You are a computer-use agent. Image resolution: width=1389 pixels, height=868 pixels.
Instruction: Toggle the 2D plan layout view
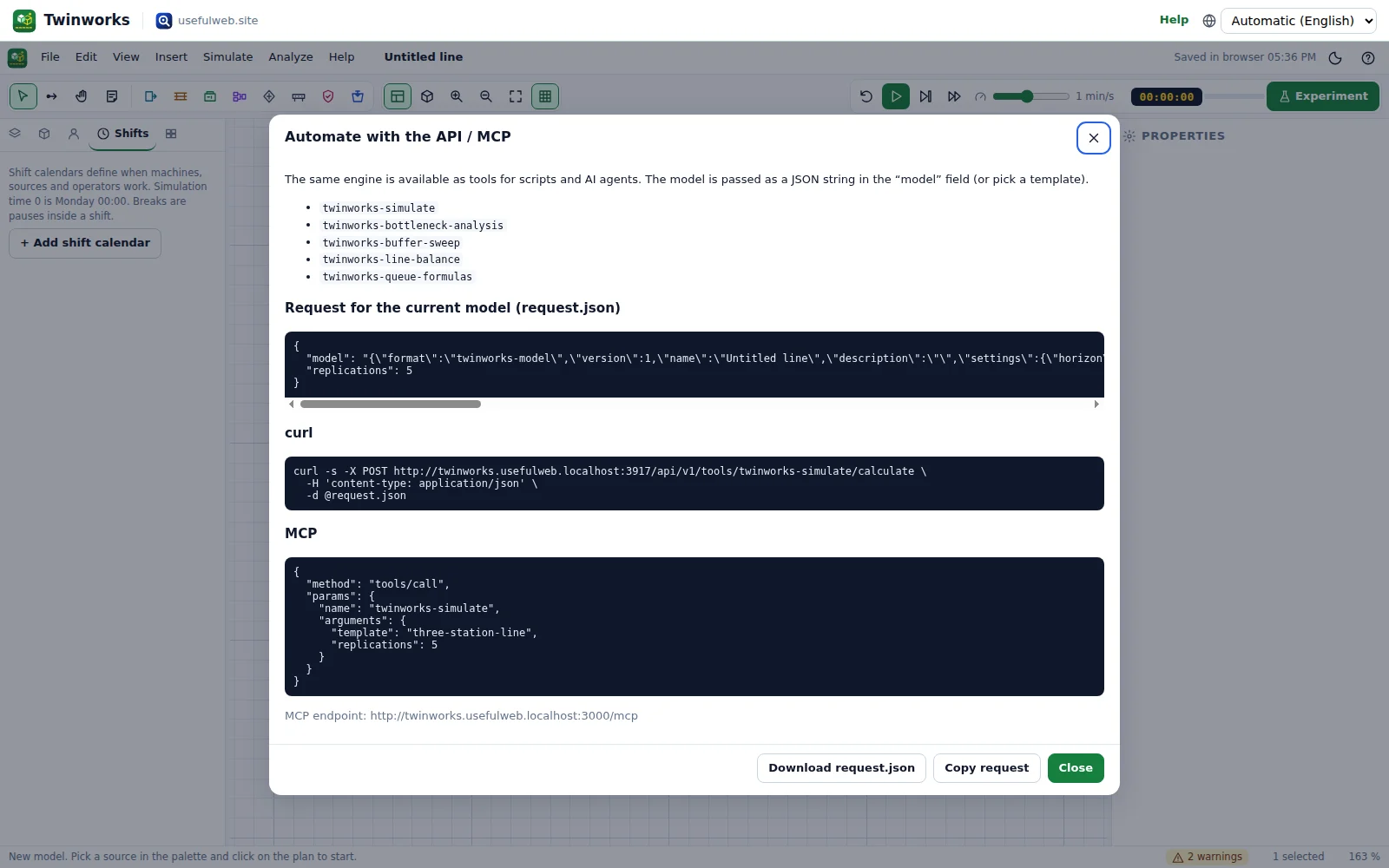[x=398, y=96]
